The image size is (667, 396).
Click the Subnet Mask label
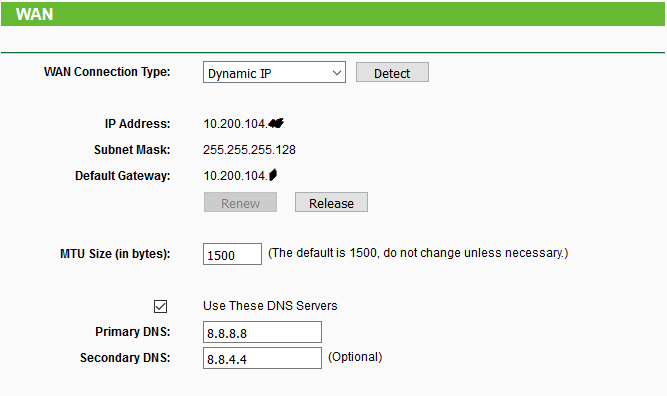(x=132, y=150)
